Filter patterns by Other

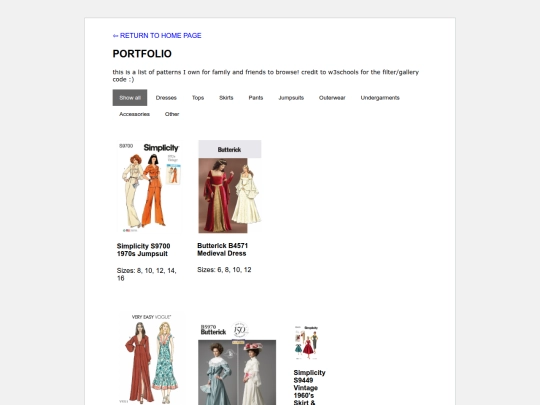point(172,114)
